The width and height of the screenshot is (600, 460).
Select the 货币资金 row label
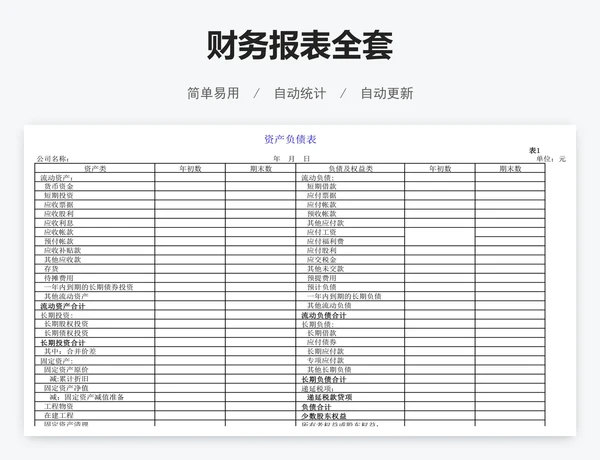click(59, 186)
